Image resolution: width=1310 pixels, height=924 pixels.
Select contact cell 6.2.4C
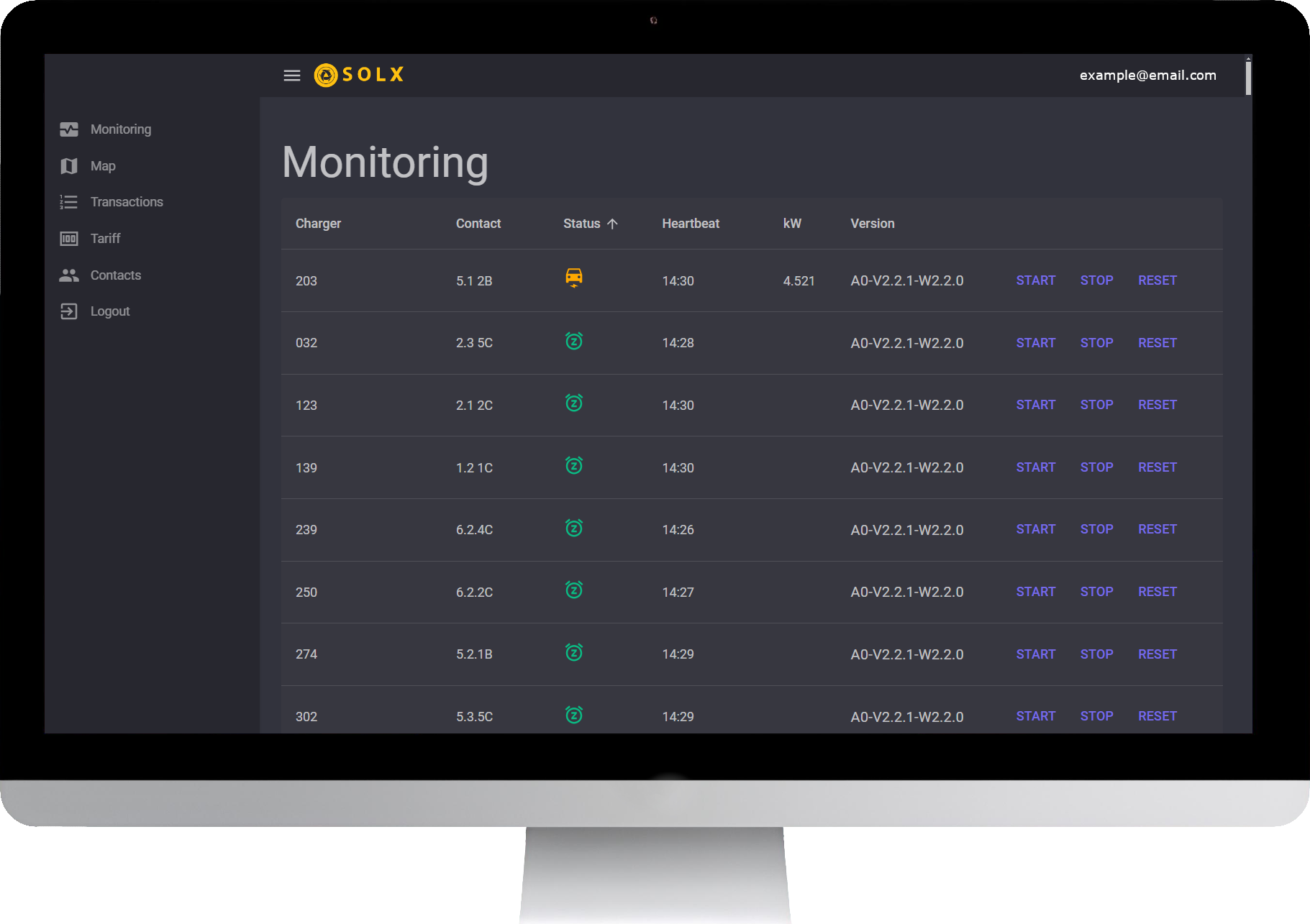(474, 530)
